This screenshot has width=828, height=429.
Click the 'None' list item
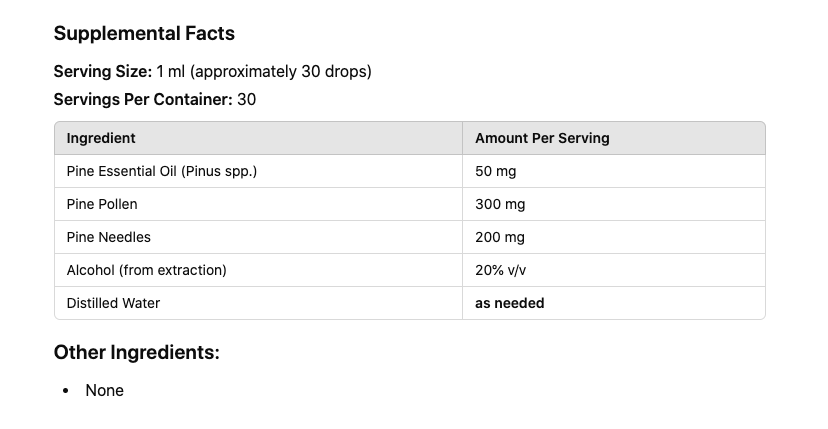pyautogui.click(x=105, y=390)
